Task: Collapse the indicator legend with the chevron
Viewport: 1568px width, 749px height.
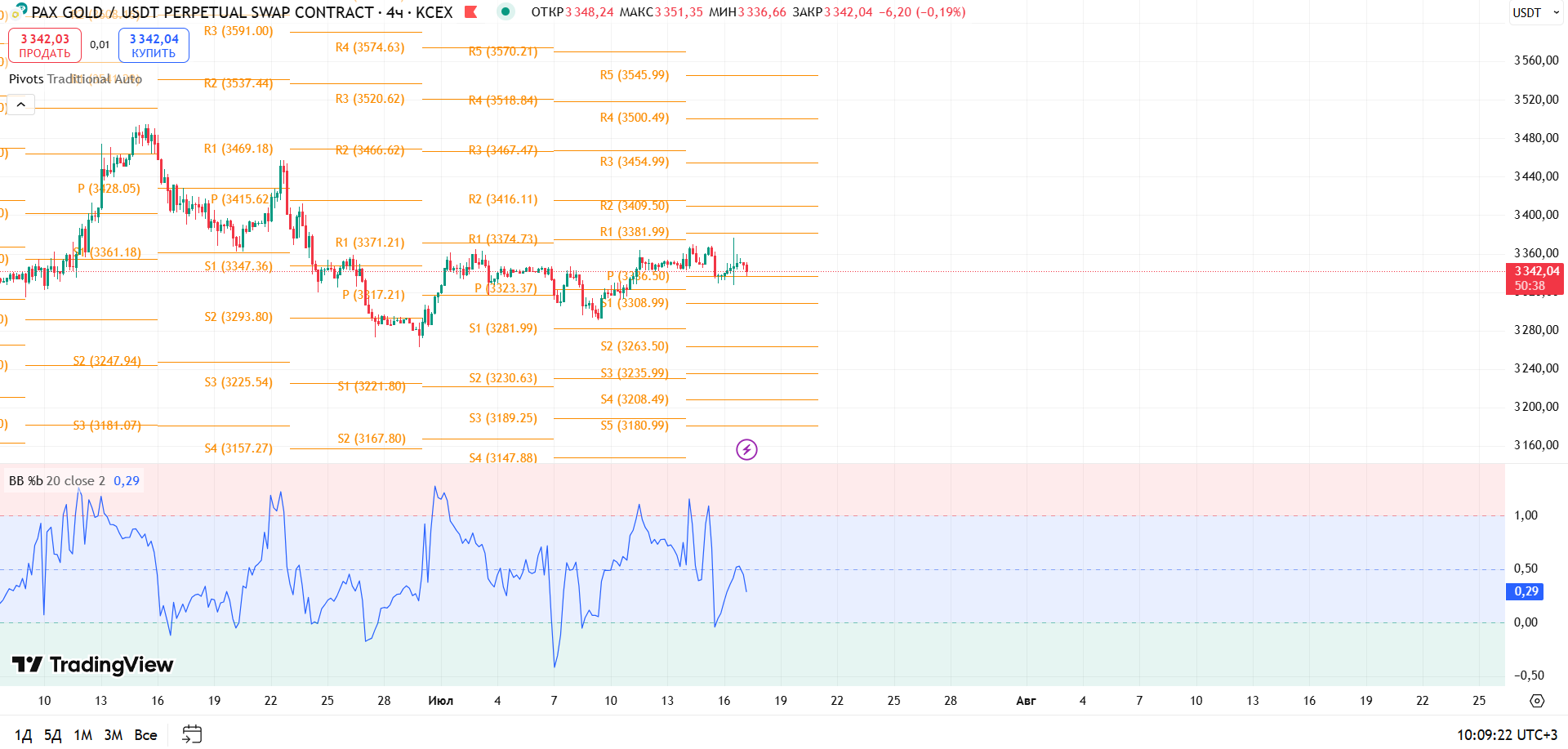Action: click(x=20, y=105)
